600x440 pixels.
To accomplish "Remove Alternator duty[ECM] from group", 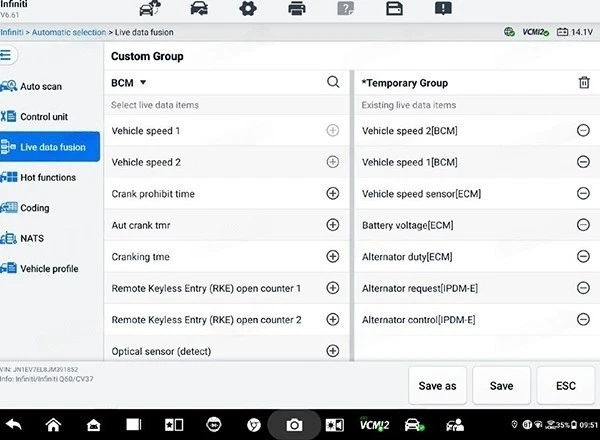I will coord(583,256).
